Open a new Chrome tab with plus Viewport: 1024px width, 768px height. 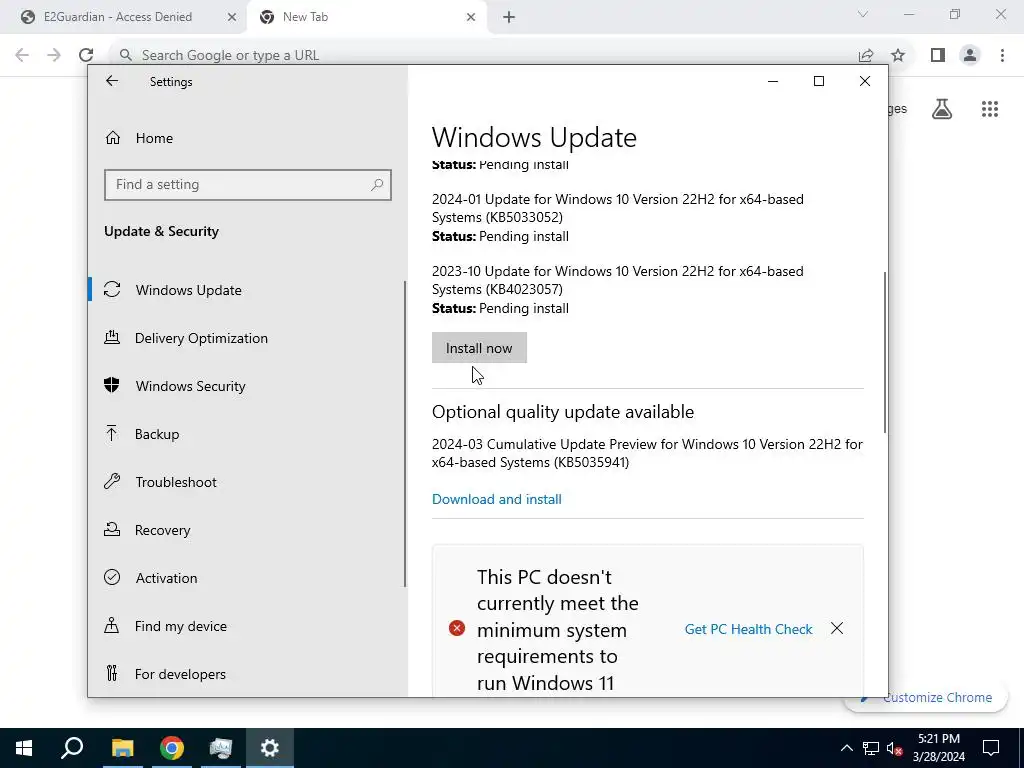tap(509, 18)
